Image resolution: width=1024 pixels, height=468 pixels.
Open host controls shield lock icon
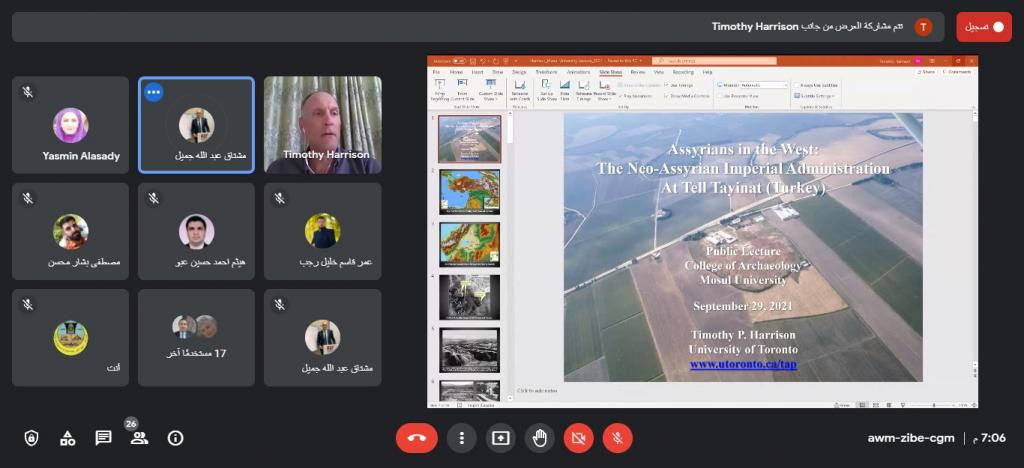(x=31, y=437)
